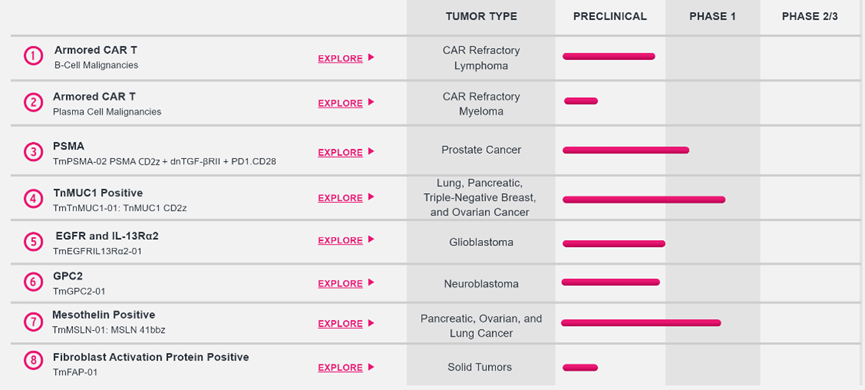The height and width of the screenshot is (390, 865).
Task: Click the Glioblastoma tumor type cell
Action: tap(481, 242)
